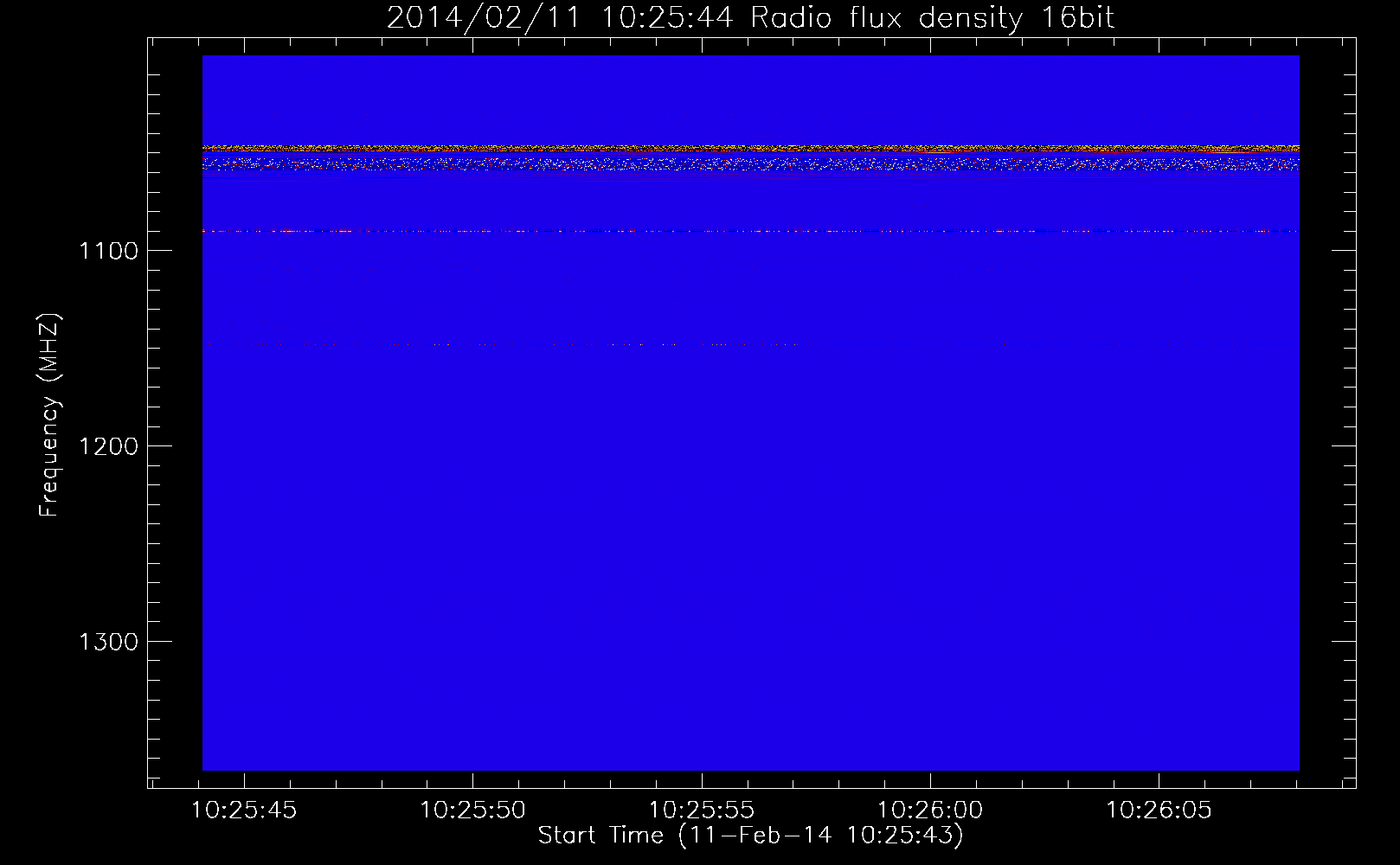Select the 10:25:50 time axis label
Viewport: 1400px width, 865px height.
472,811
